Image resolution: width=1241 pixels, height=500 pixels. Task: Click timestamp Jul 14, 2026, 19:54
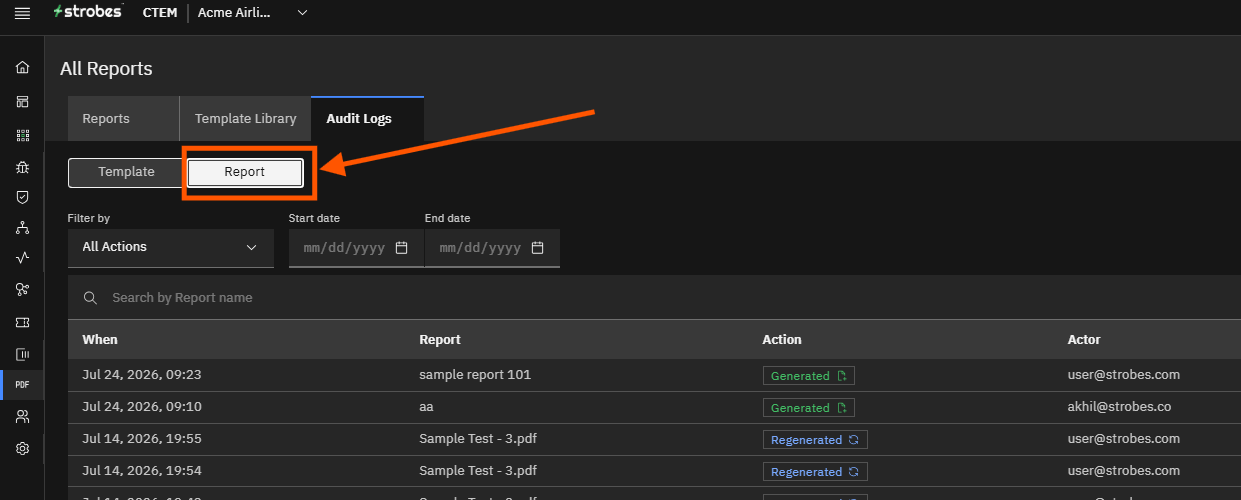(142, 471)
